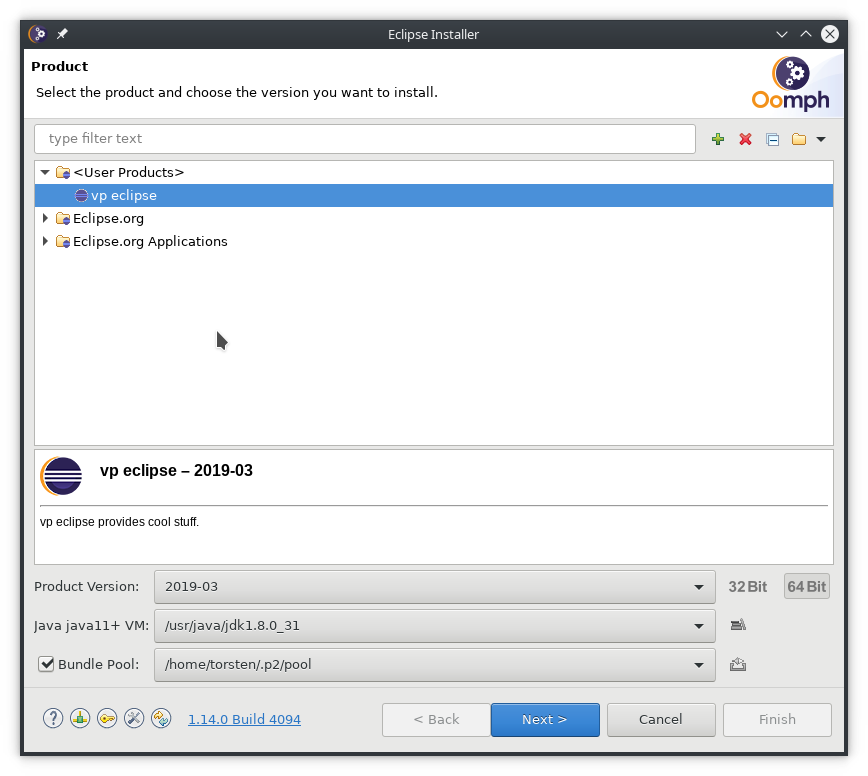
Task: Switch to 32 Bit architecture
Action: pyautogui.click(x=747, y=587)
